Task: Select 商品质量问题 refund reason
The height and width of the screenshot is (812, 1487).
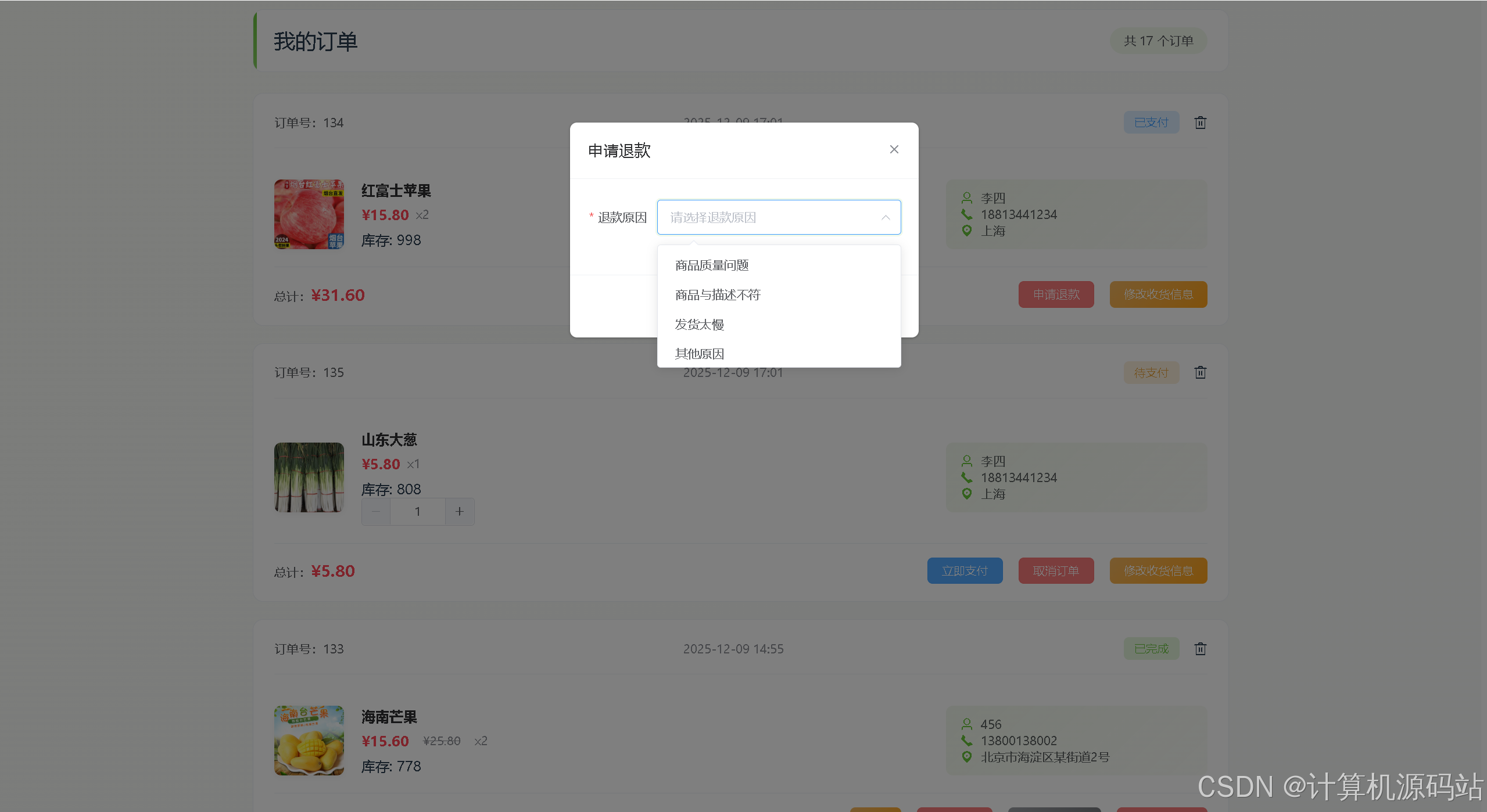Action: (x=712, y=265)
